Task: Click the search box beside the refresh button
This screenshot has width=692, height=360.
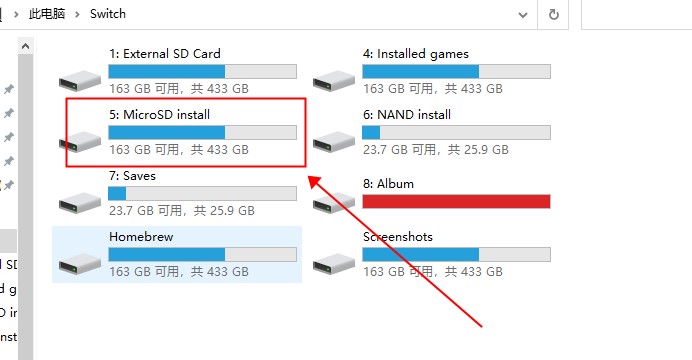Action: (x=637, y=15)
